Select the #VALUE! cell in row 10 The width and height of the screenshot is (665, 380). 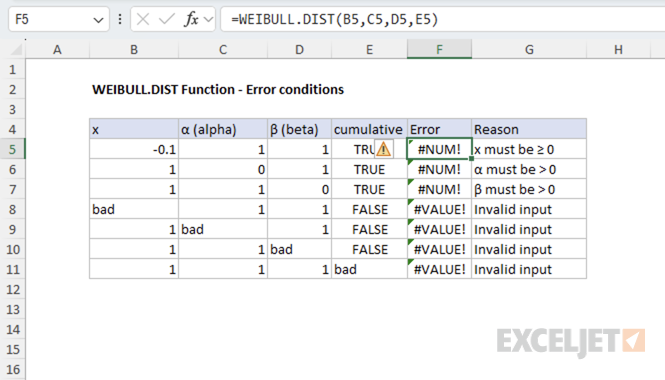click(439, 249)
